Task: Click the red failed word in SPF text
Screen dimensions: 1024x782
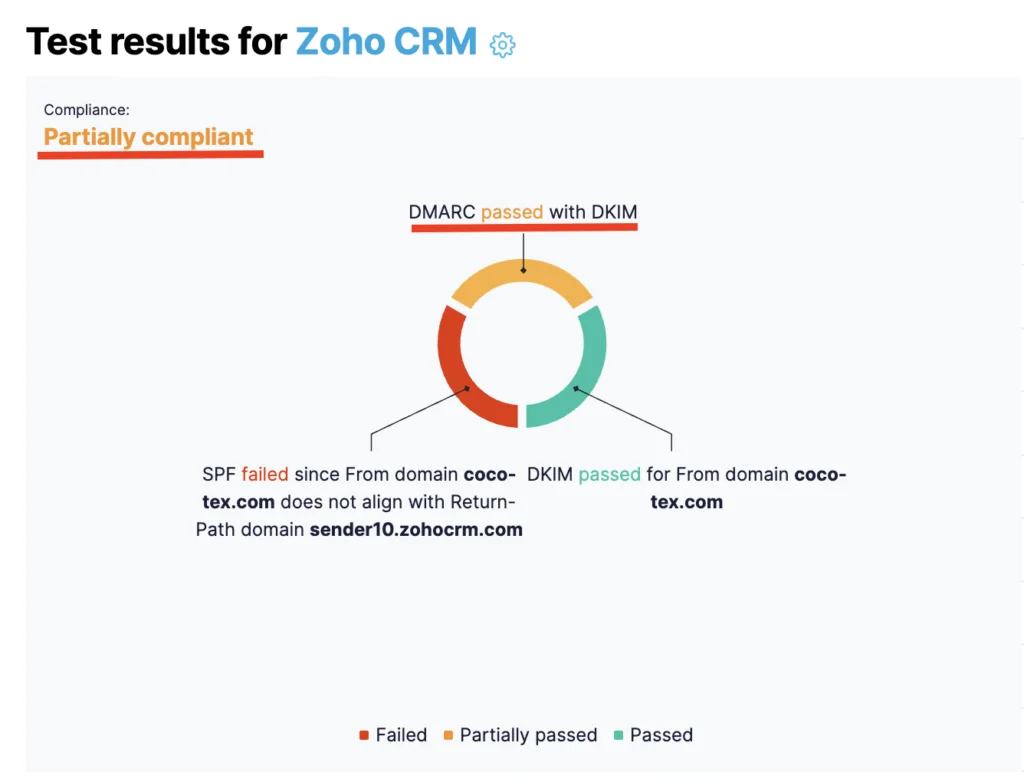Action: point(264,474)
